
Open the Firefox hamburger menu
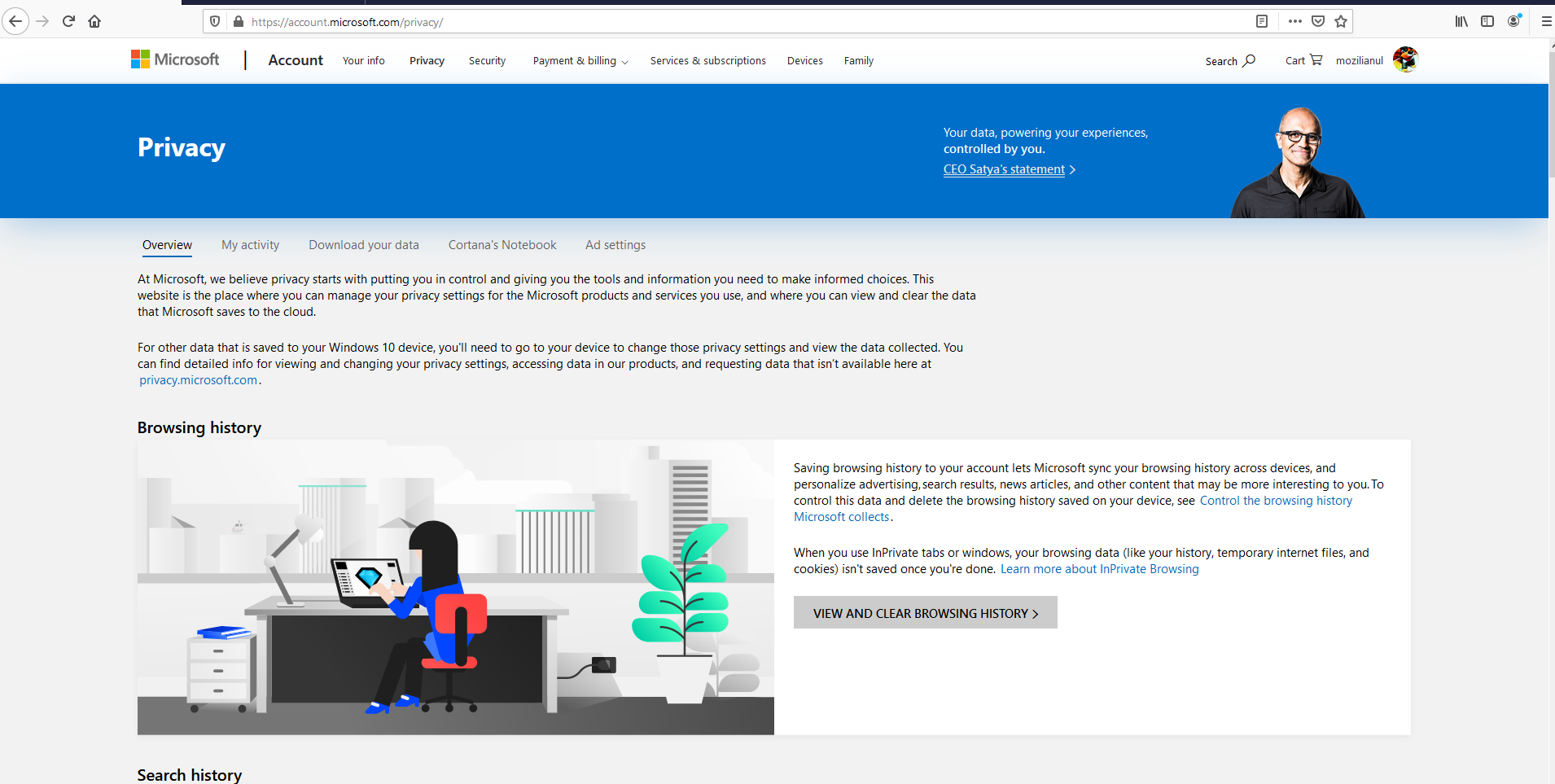[1544, 21]
